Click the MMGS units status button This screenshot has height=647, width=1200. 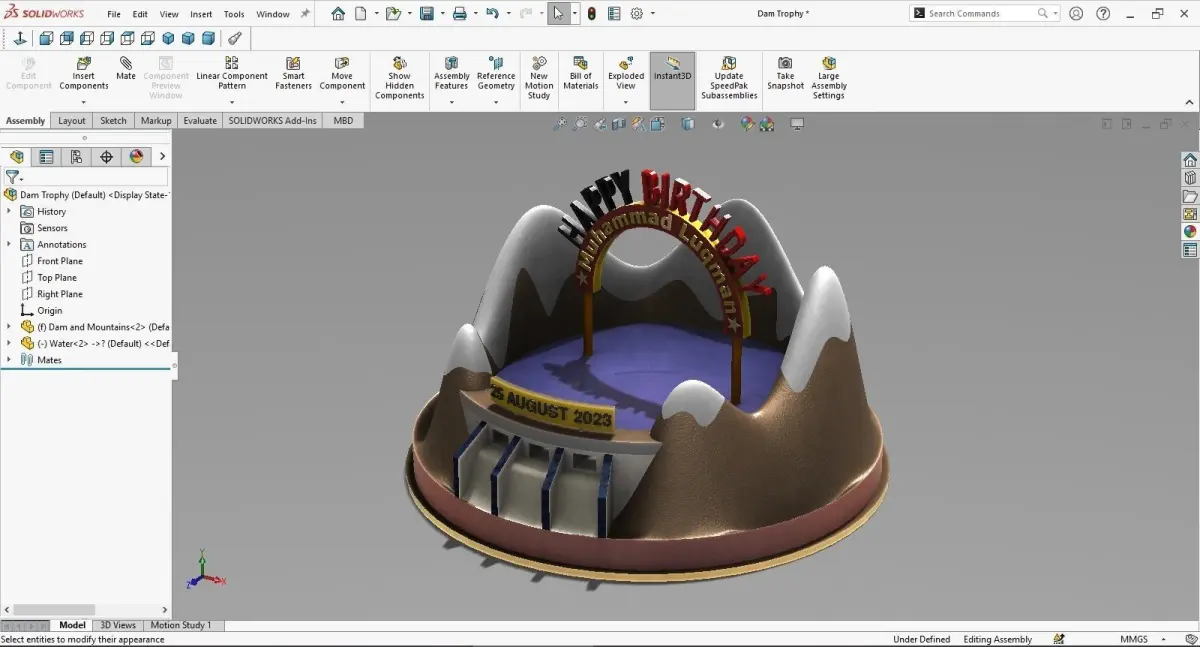coord(1133,639)
